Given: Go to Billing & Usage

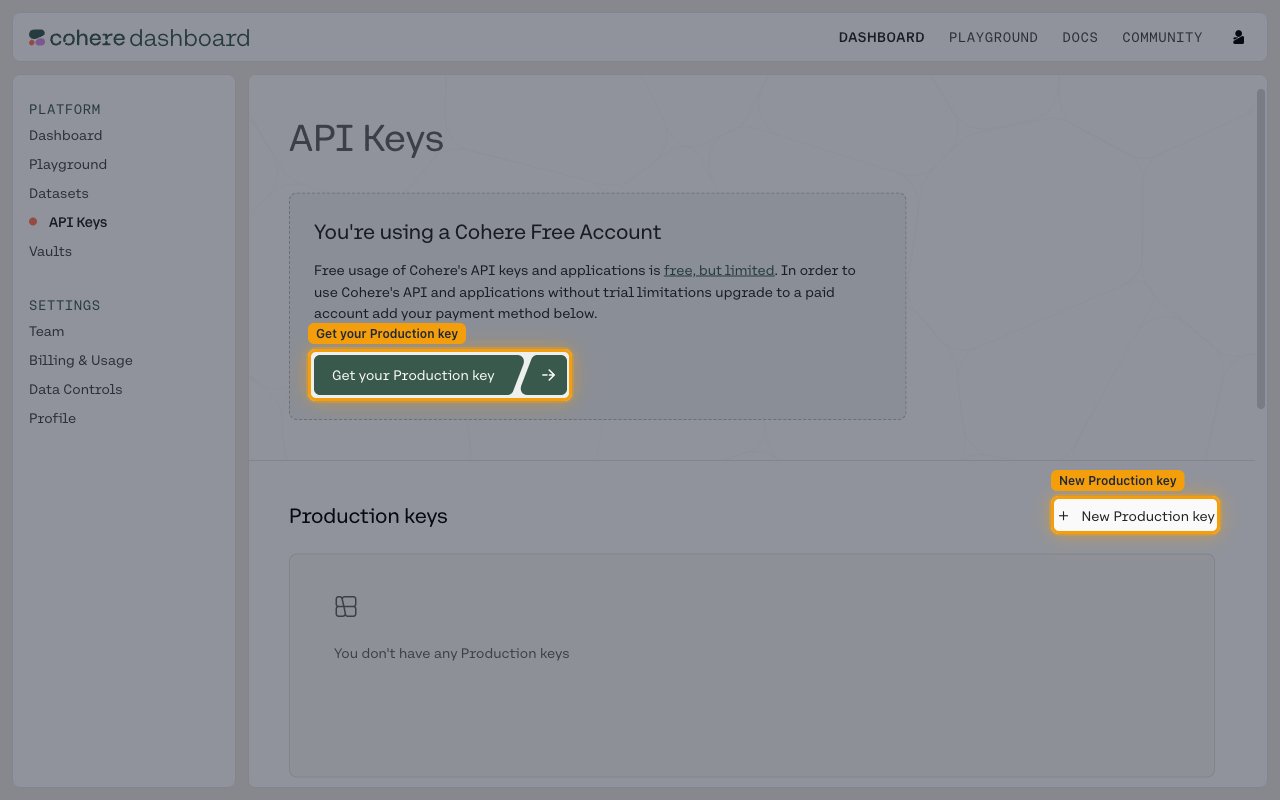Looking at the screenshot, I should (x=81, y=360).
